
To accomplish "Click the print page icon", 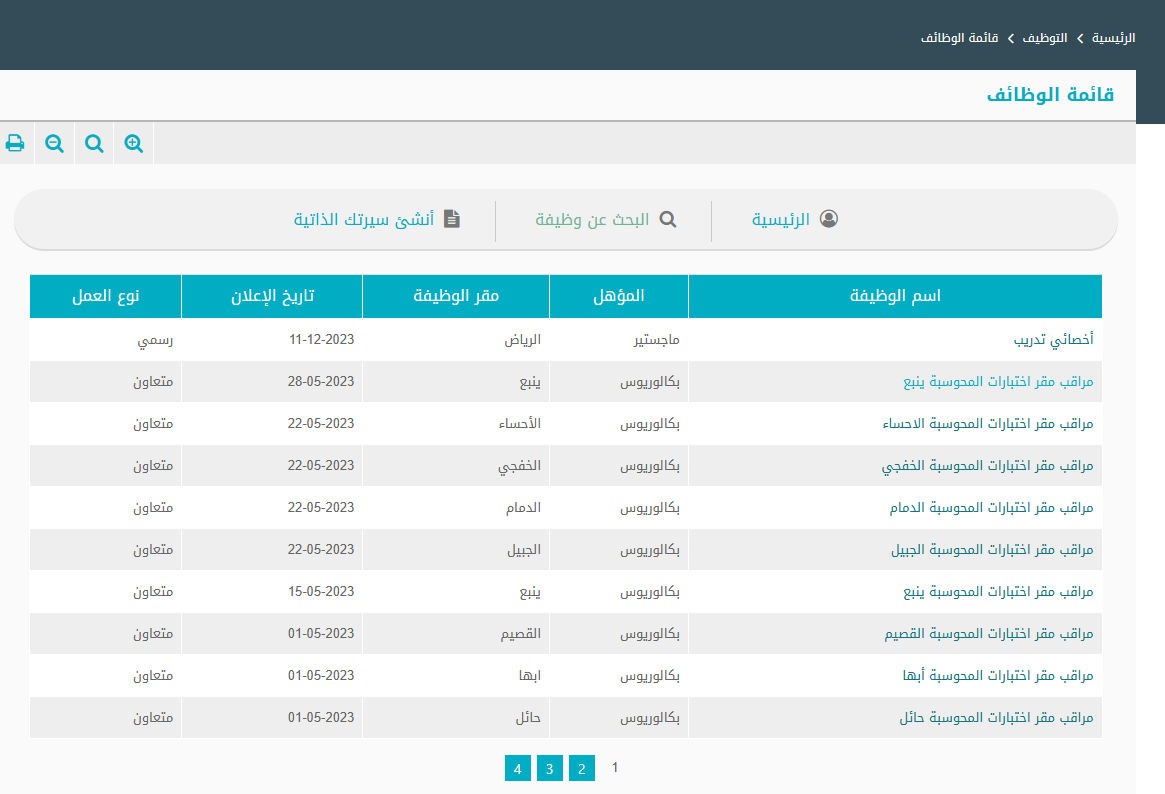I will [15, 143].
